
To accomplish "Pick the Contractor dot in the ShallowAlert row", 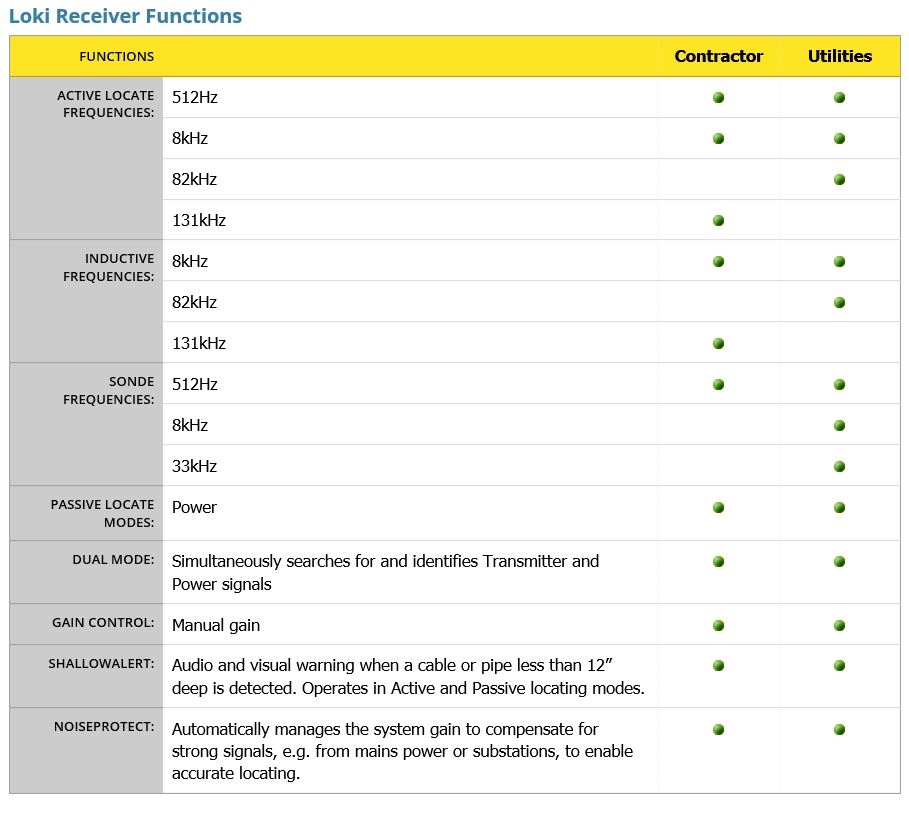I will point(718,665).
